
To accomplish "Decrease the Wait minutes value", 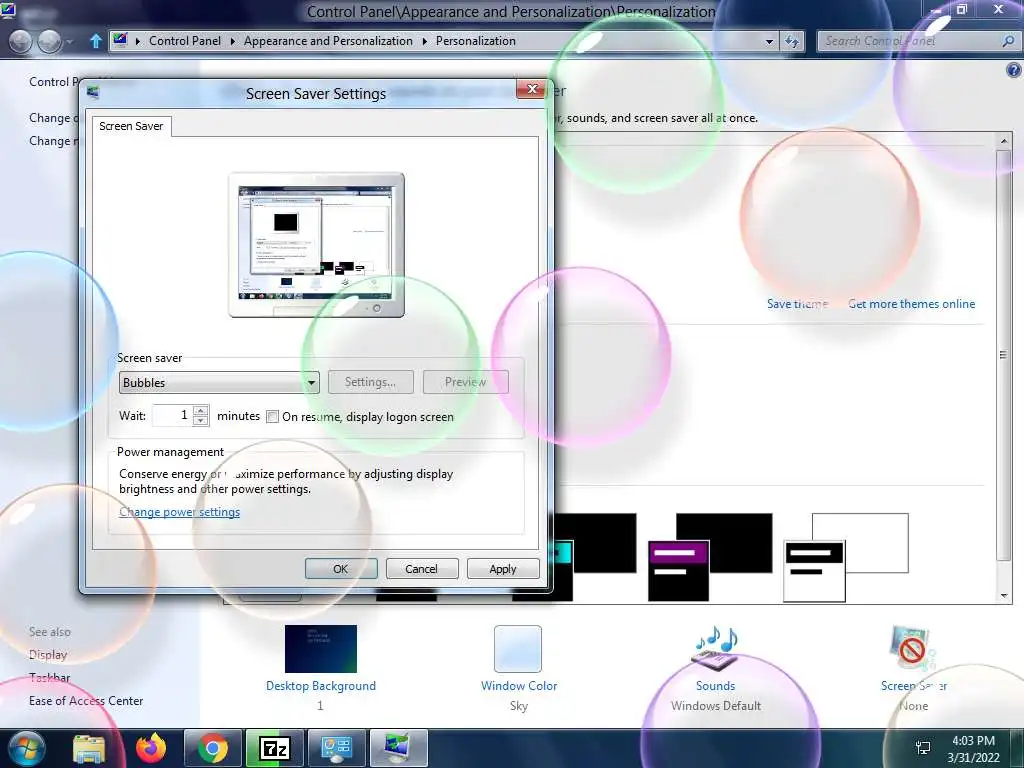I will pos(201,421).
